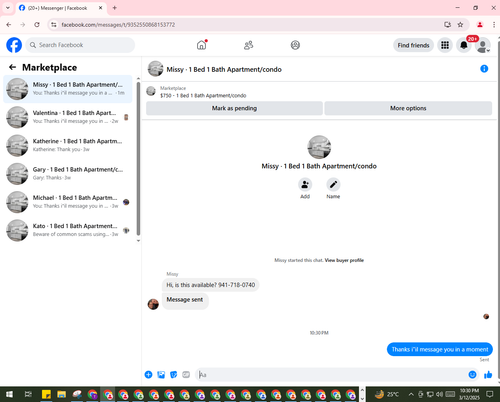Click the address bar URL
500x402 pixels.
118,25
